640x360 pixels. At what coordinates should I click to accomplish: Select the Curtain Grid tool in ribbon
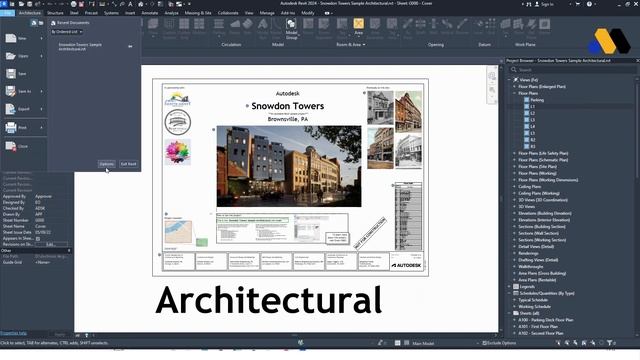(x=184, y=28)
